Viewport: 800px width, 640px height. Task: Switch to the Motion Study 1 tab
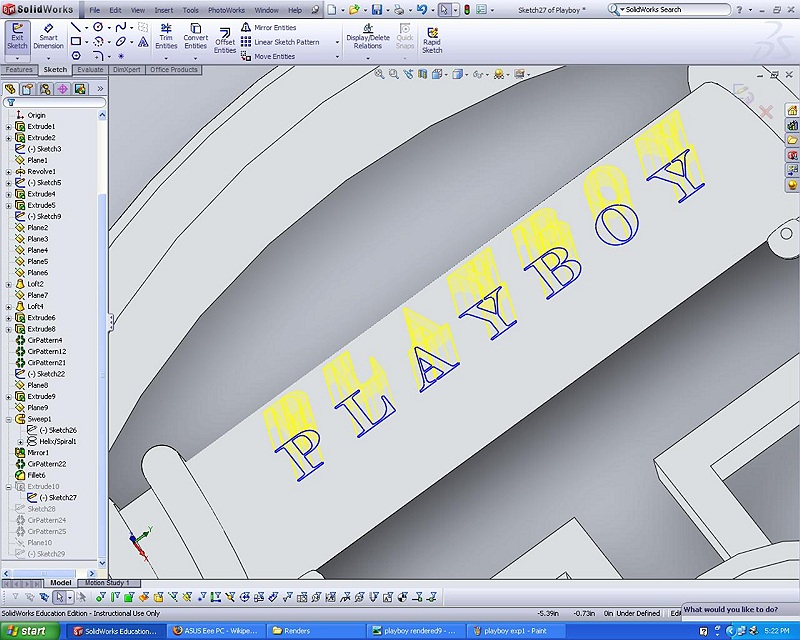[108, 582]
